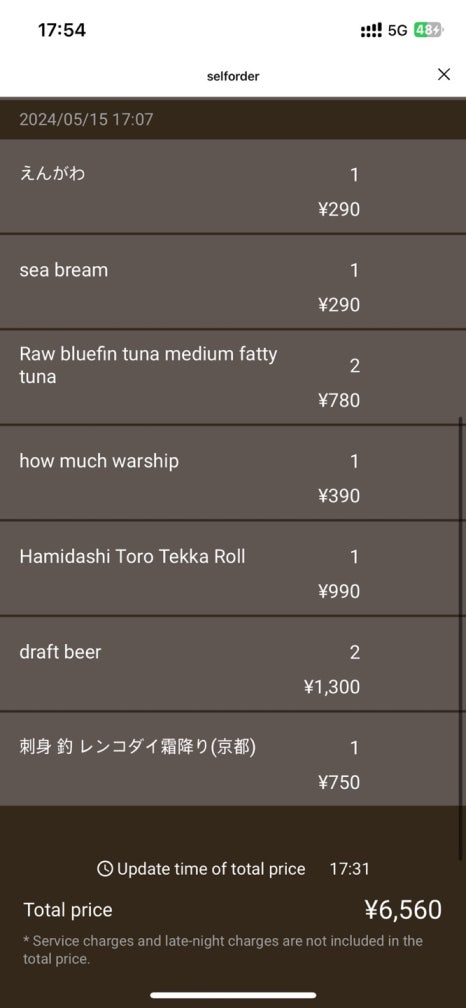Tap the Hamidashi Toro Tekka Roll entry
Image resolution: width=466 pixels, height=1008 pixels.
pos(233,568)
